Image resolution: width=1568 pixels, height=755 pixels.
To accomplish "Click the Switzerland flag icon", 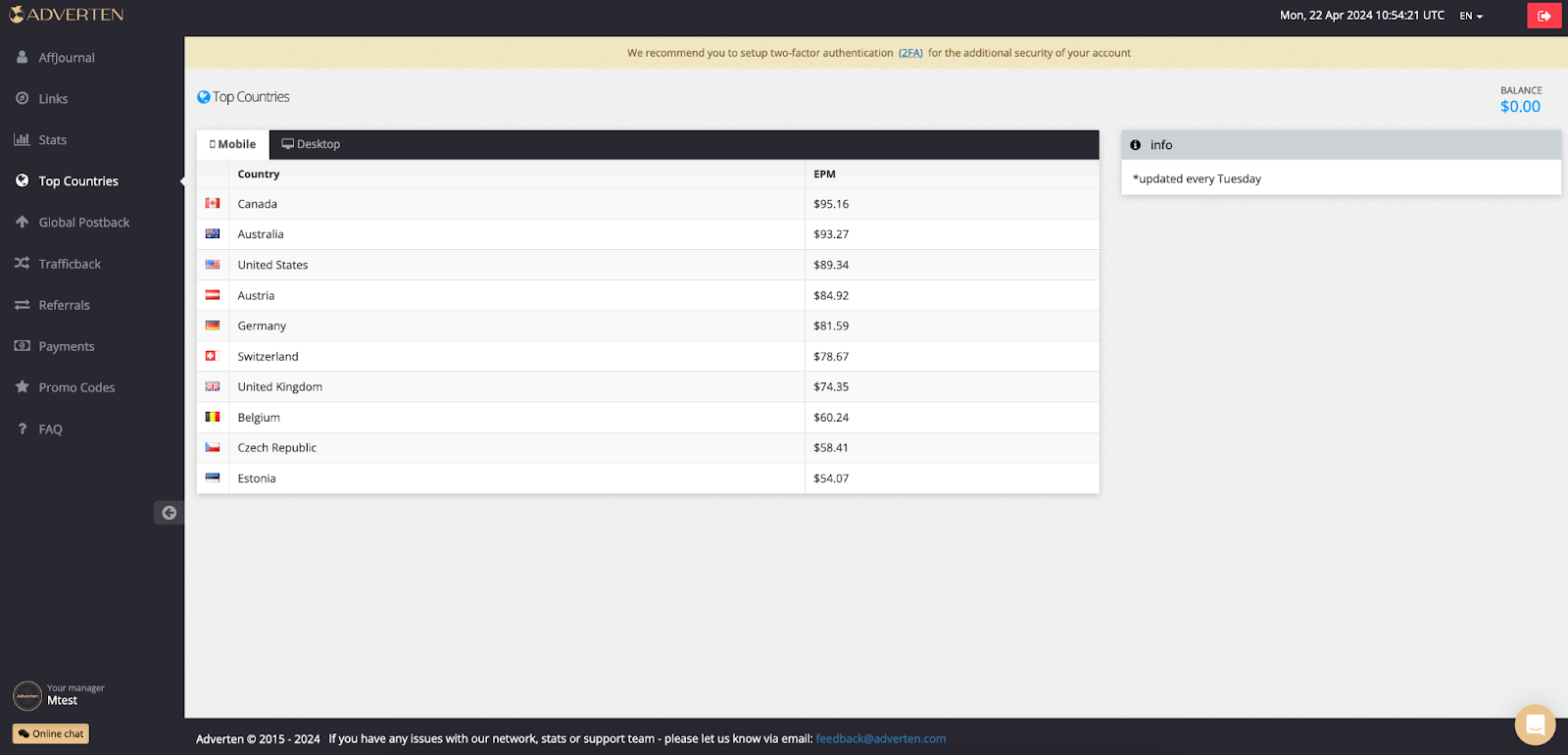I will tap(211, 356).
